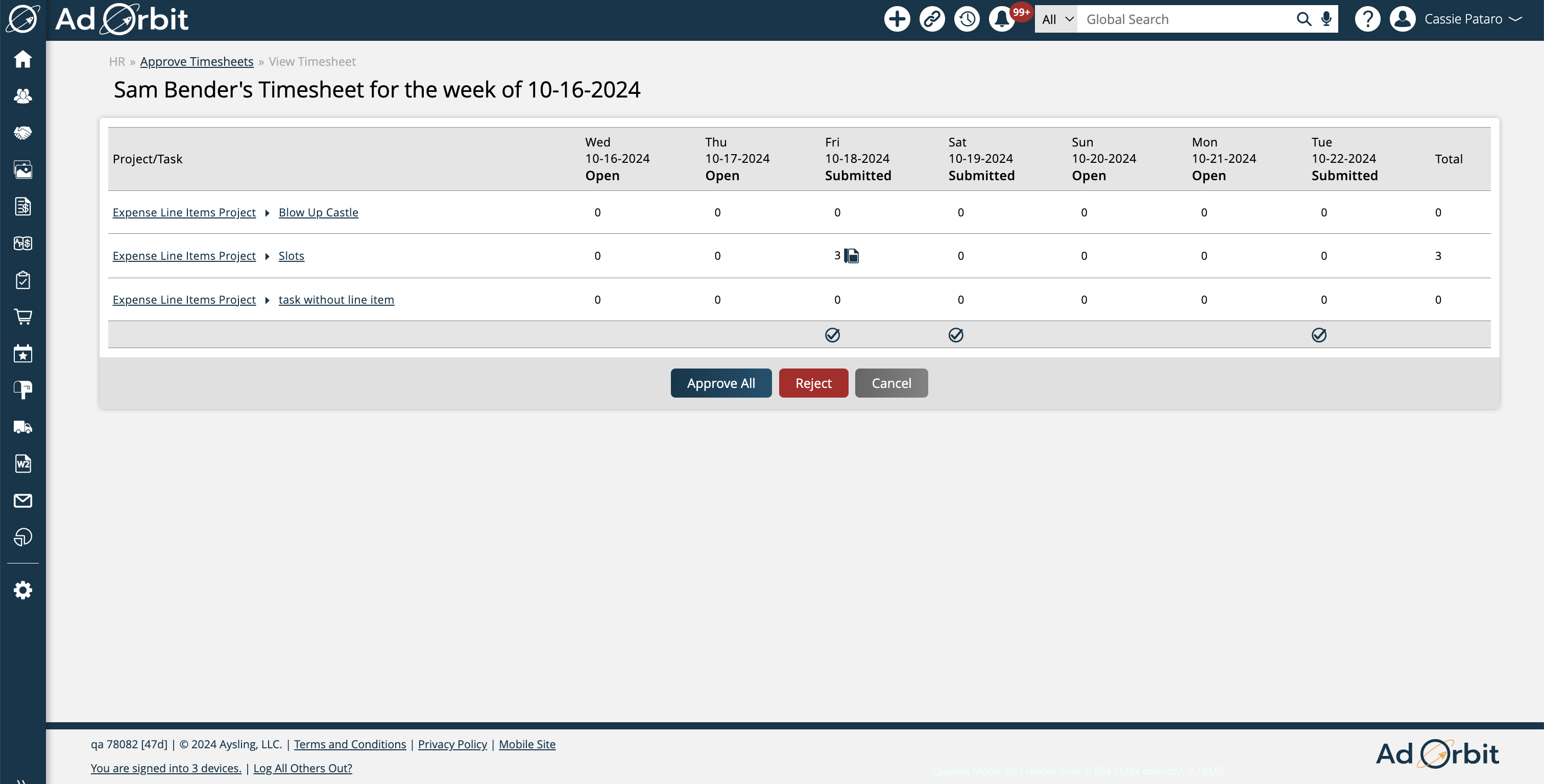Open the mailbox icon in sidebar
This screenshot has width=1544, height=784.
(x=23, y=390)
